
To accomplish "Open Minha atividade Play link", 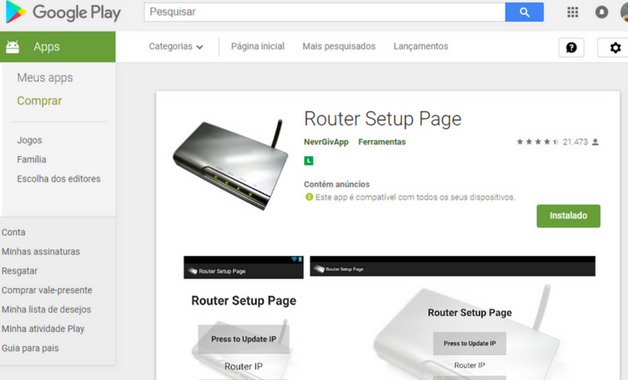I will tap(43, 329).
